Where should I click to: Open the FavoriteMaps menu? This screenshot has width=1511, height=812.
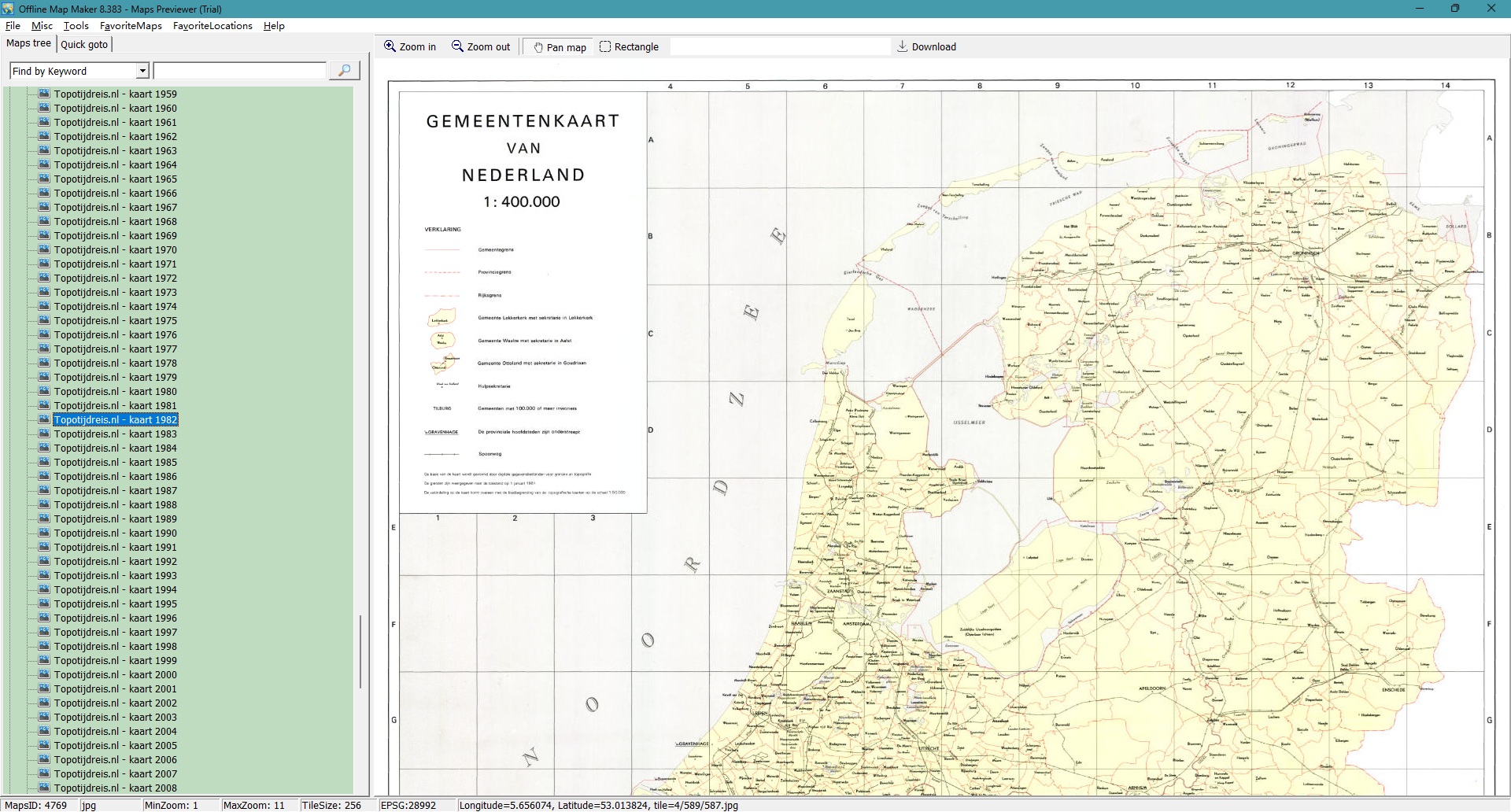click(x=131, y=26)
